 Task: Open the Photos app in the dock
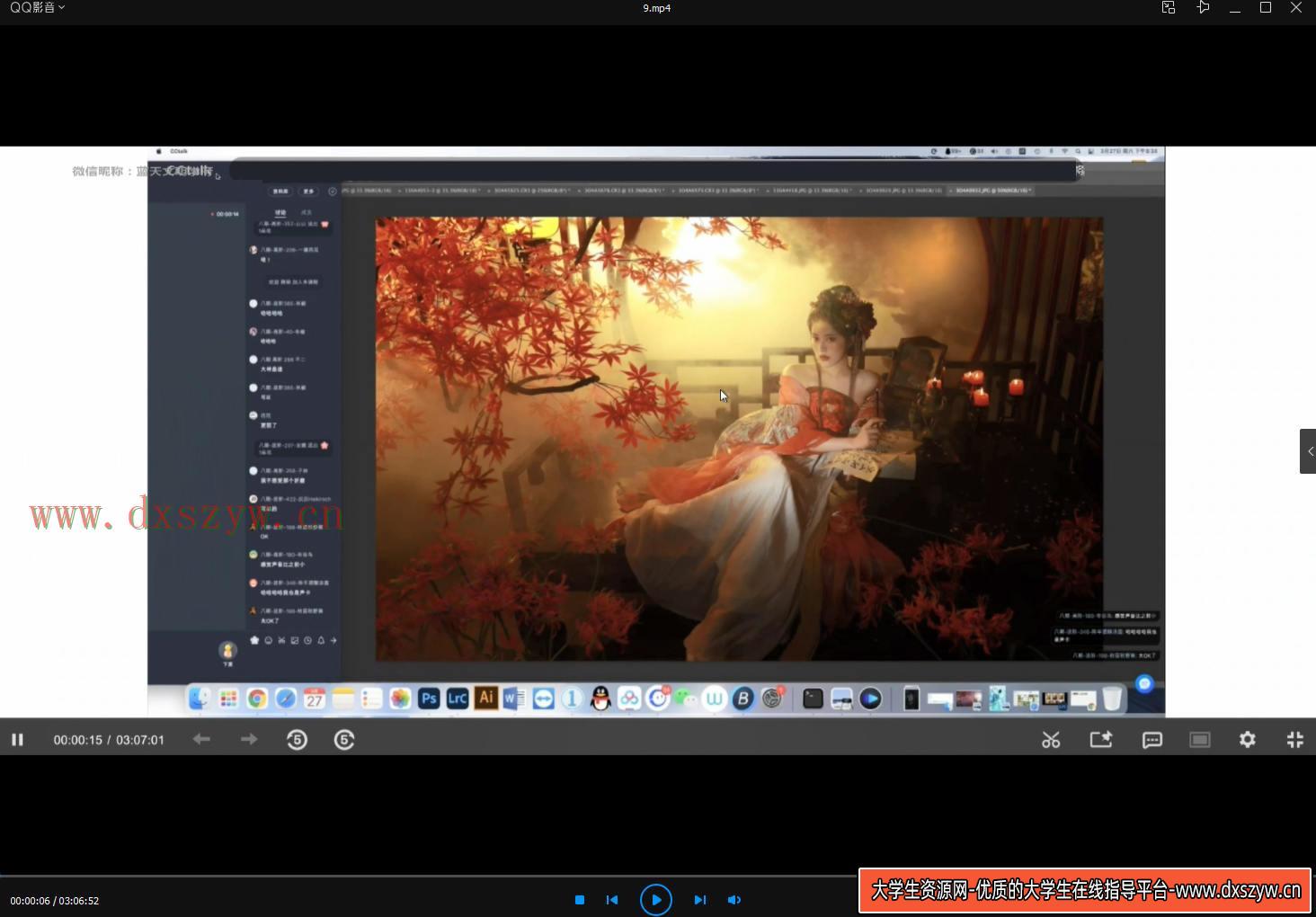click(x=400, y=699)
